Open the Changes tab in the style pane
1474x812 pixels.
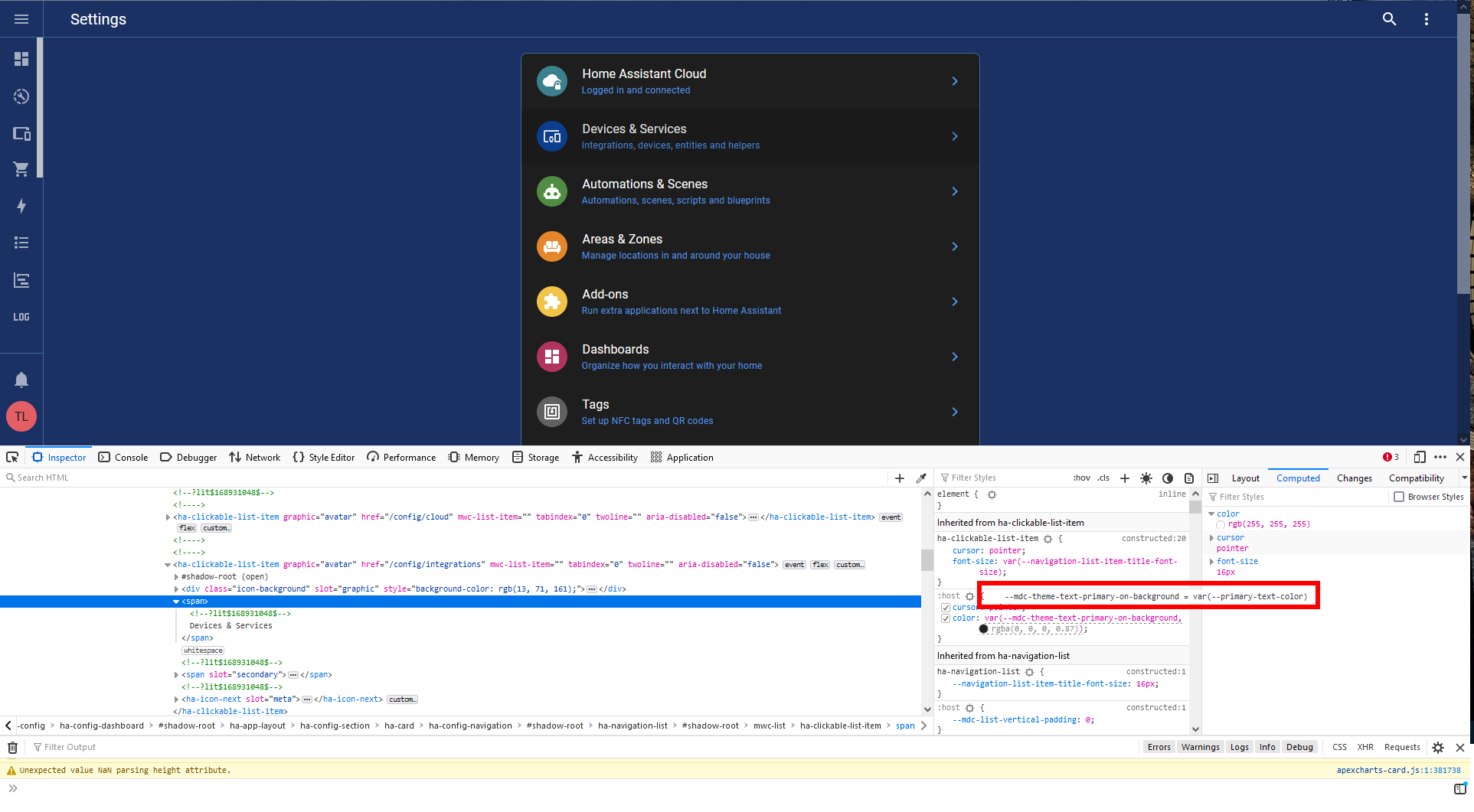[1355, 478]
